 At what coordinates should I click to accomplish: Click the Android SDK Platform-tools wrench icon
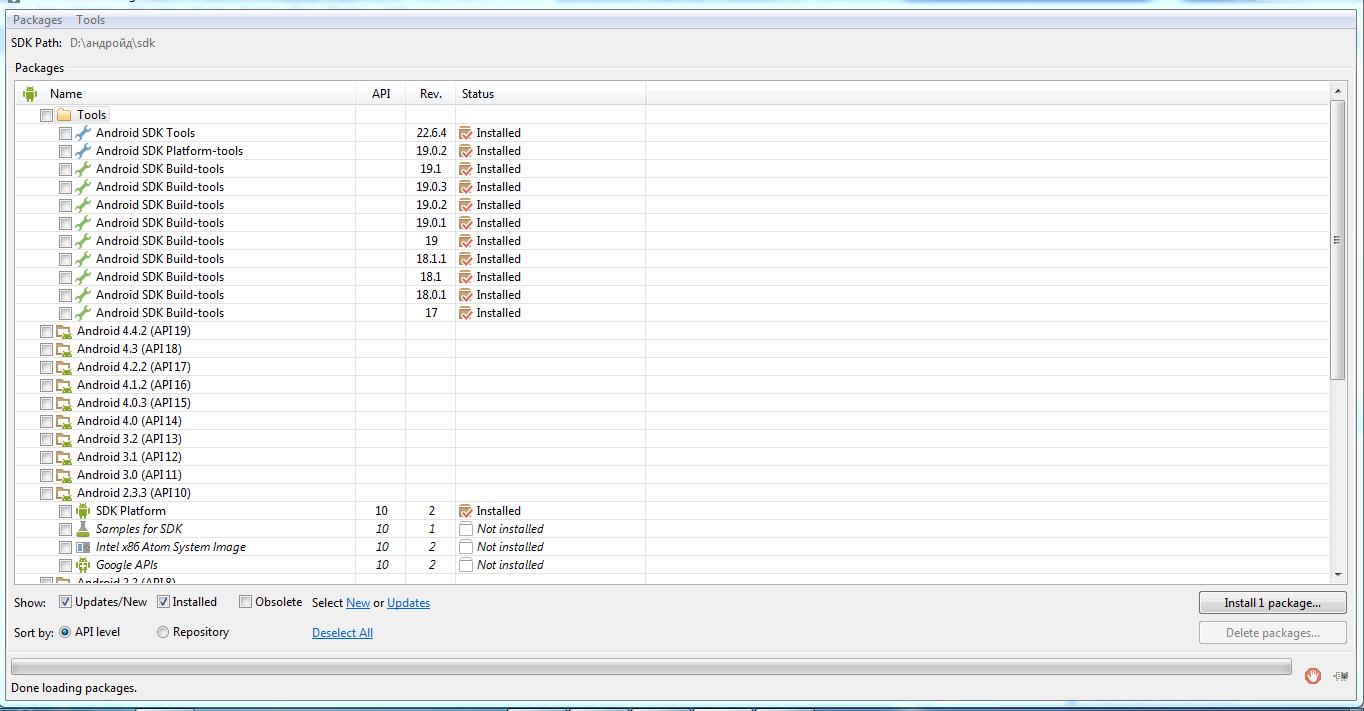tap(83, 151)
